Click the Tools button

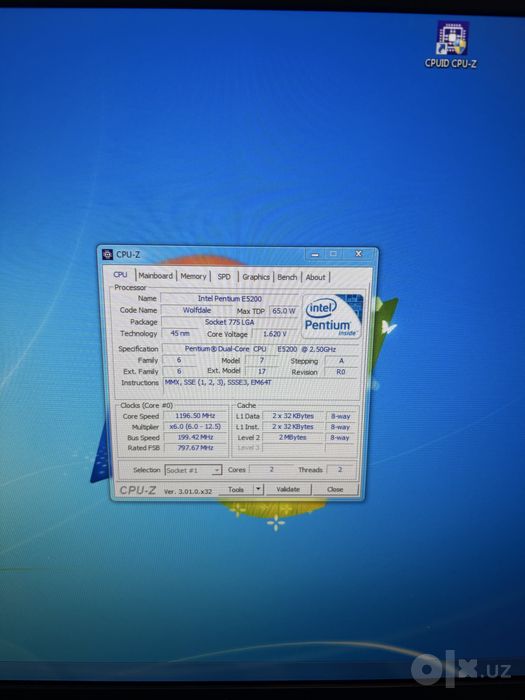pos(236,489)
